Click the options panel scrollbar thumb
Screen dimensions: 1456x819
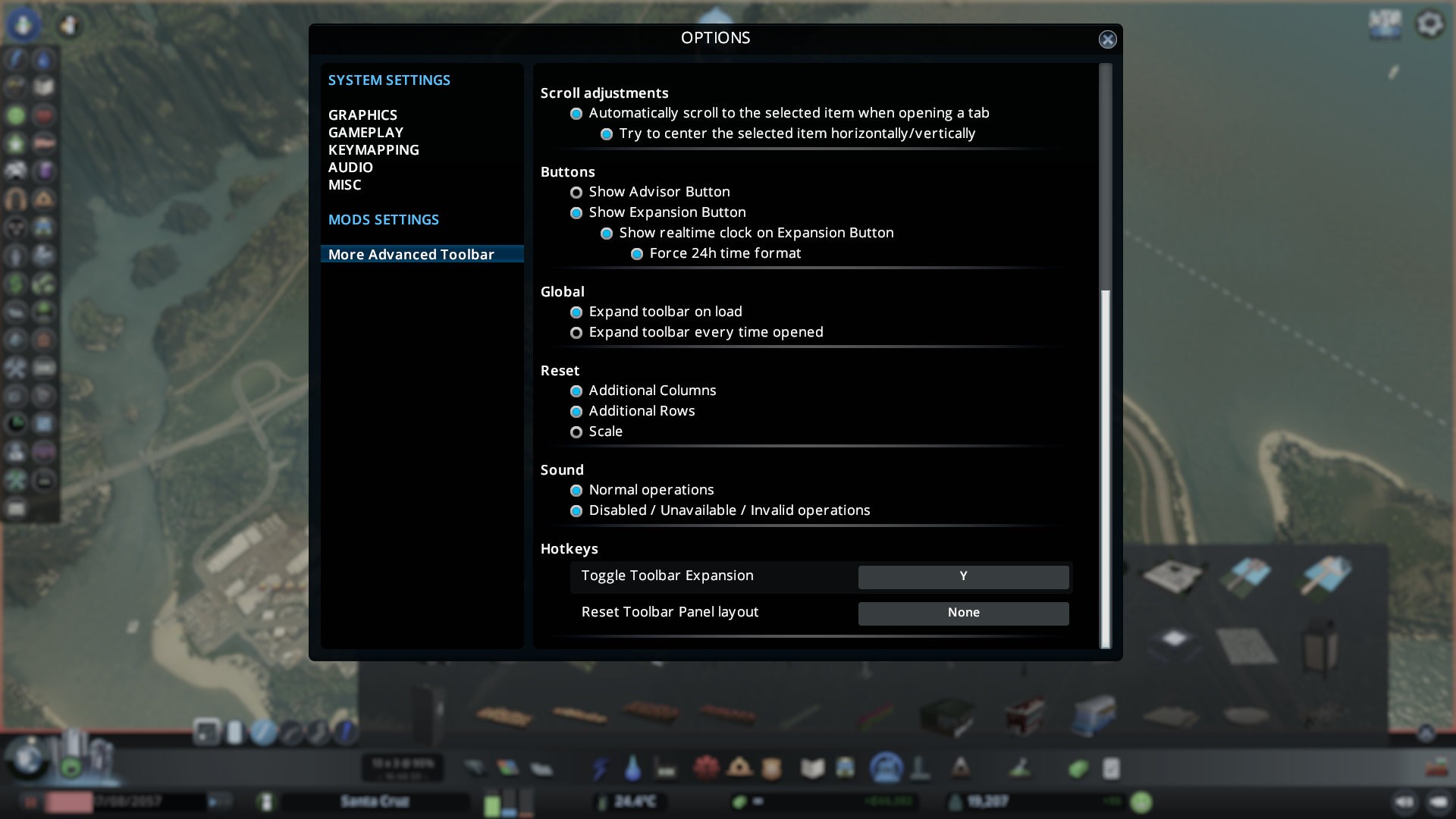click(1106, 469)
